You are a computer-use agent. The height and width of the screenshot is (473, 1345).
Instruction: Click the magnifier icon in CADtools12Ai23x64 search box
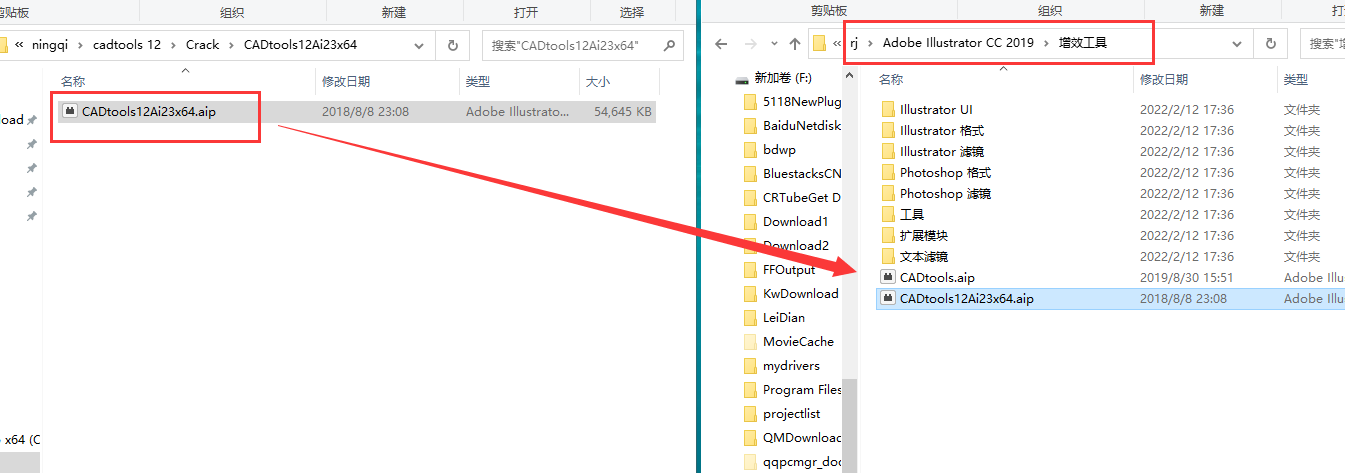coord(668,45)
